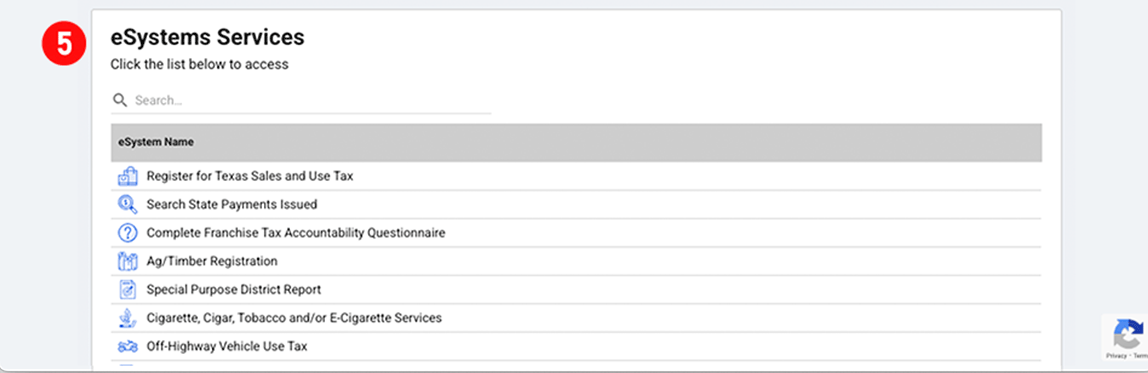
Task: Click the red number 5 step badge
Action: click(x=64, y=45)
